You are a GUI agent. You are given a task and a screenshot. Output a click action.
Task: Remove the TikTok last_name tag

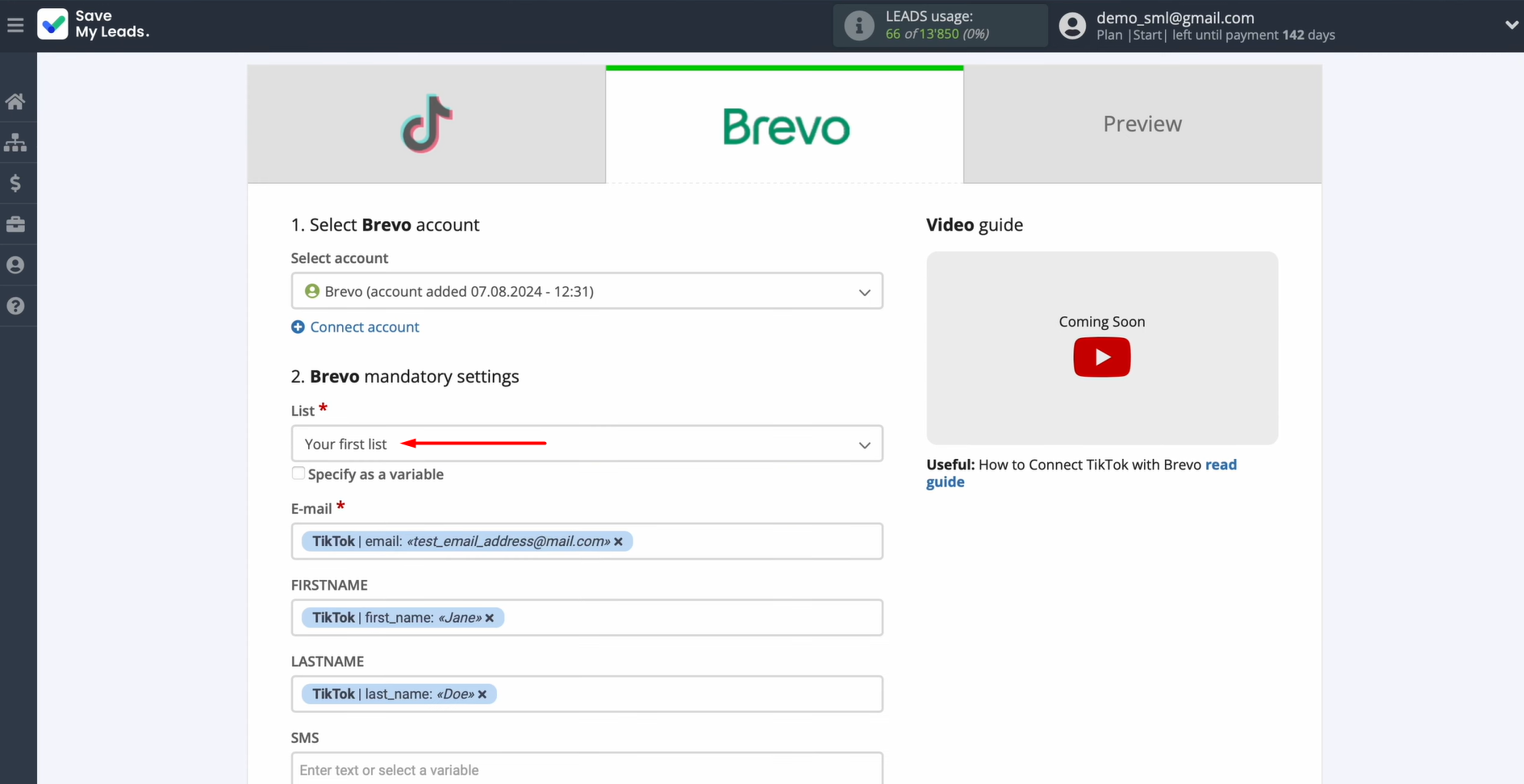coord(482,694)
